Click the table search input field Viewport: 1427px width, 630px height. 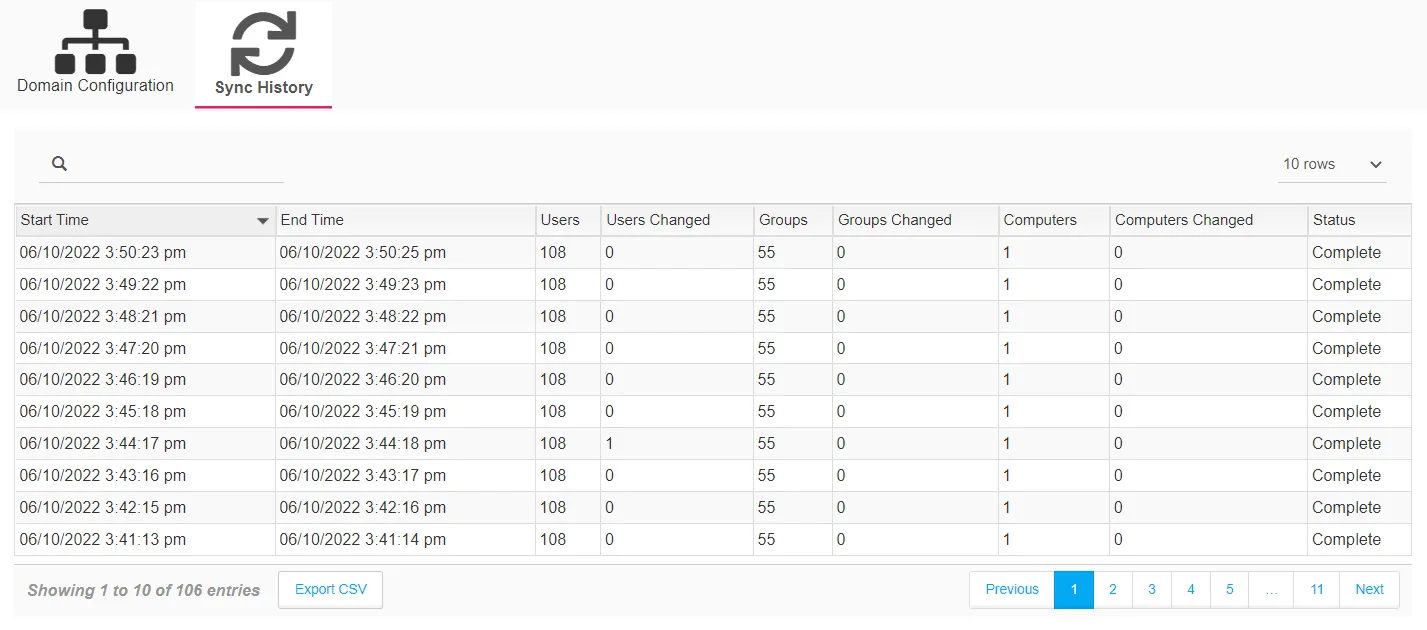coord(161,164)
